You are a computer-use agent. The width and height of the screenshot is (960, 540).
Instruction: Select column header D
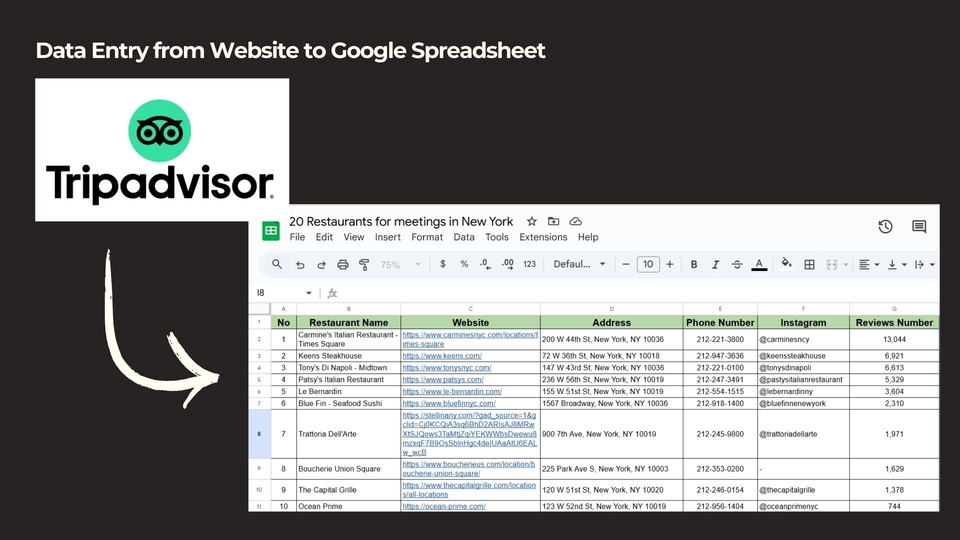[x=611, y=309]
